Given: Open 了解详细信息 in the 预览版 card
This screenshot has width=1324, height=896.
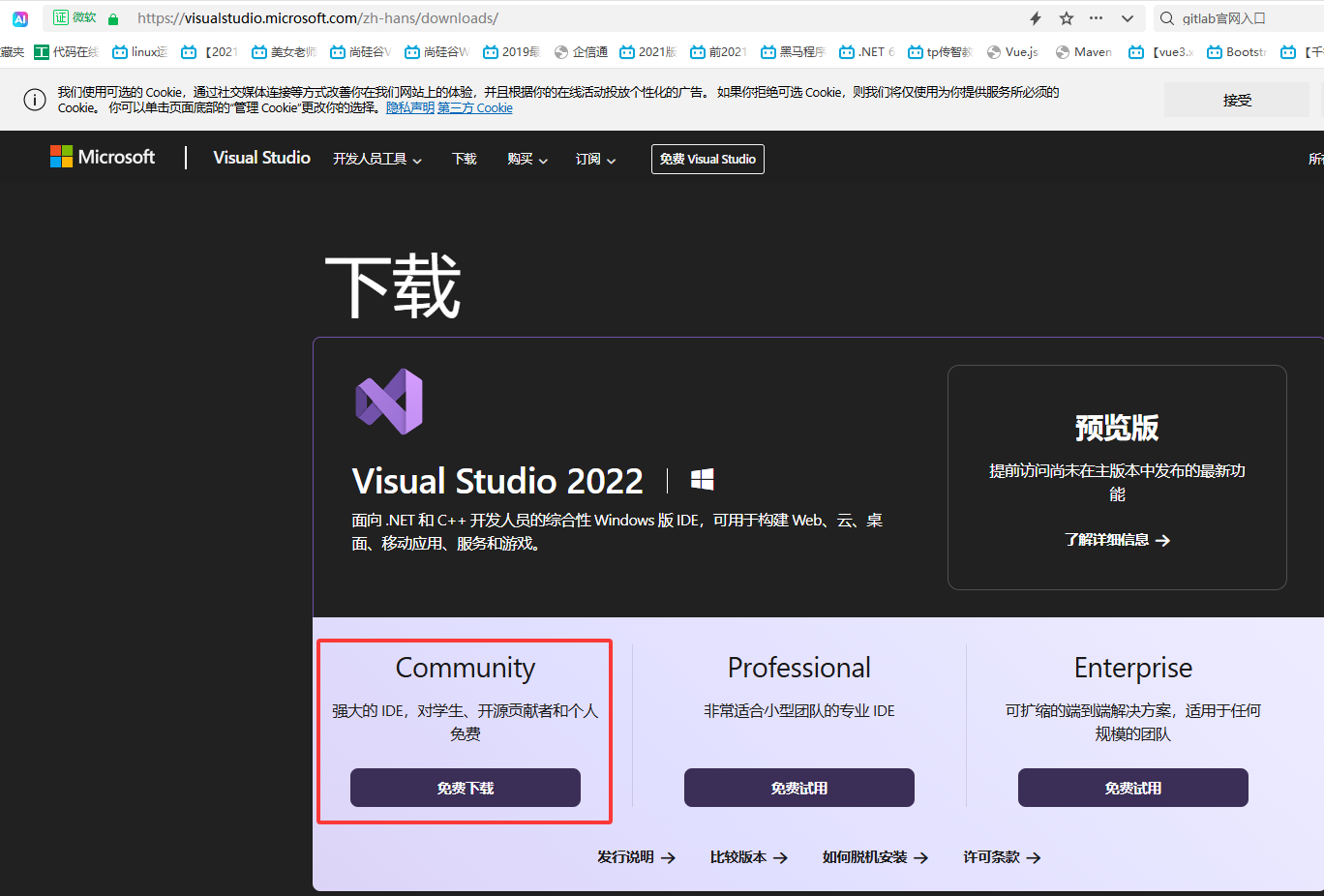Looking at the screenshot, I should [1117, 540].
